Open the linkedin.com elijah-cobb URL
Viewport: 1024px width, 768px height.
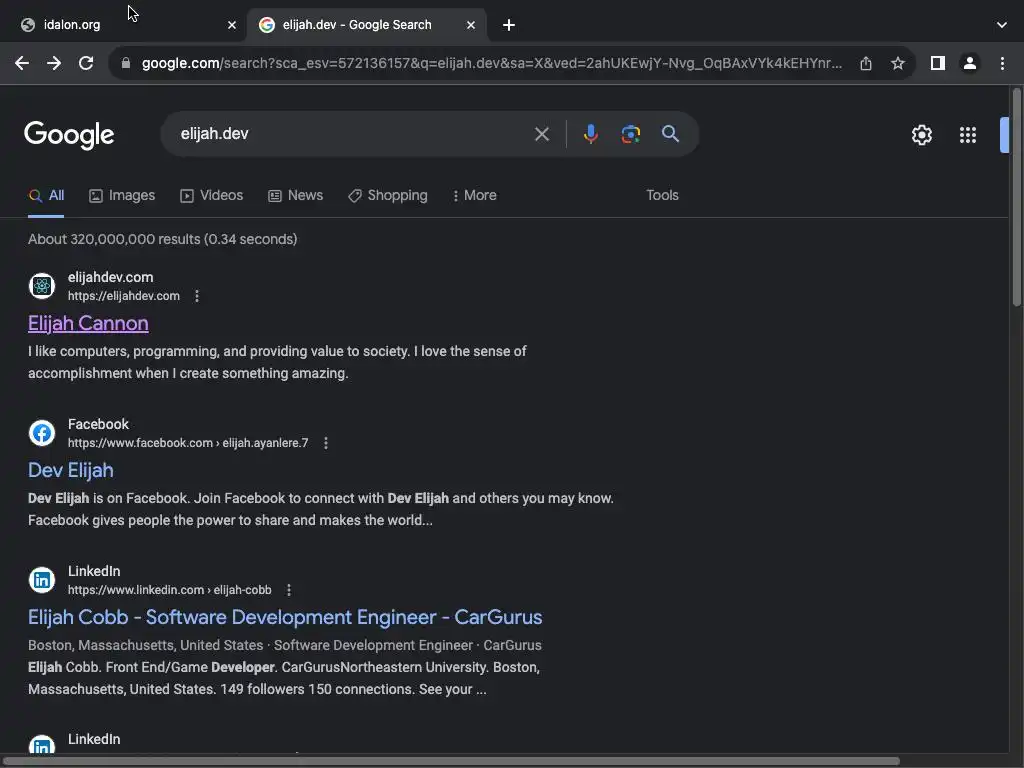(170, 590)
